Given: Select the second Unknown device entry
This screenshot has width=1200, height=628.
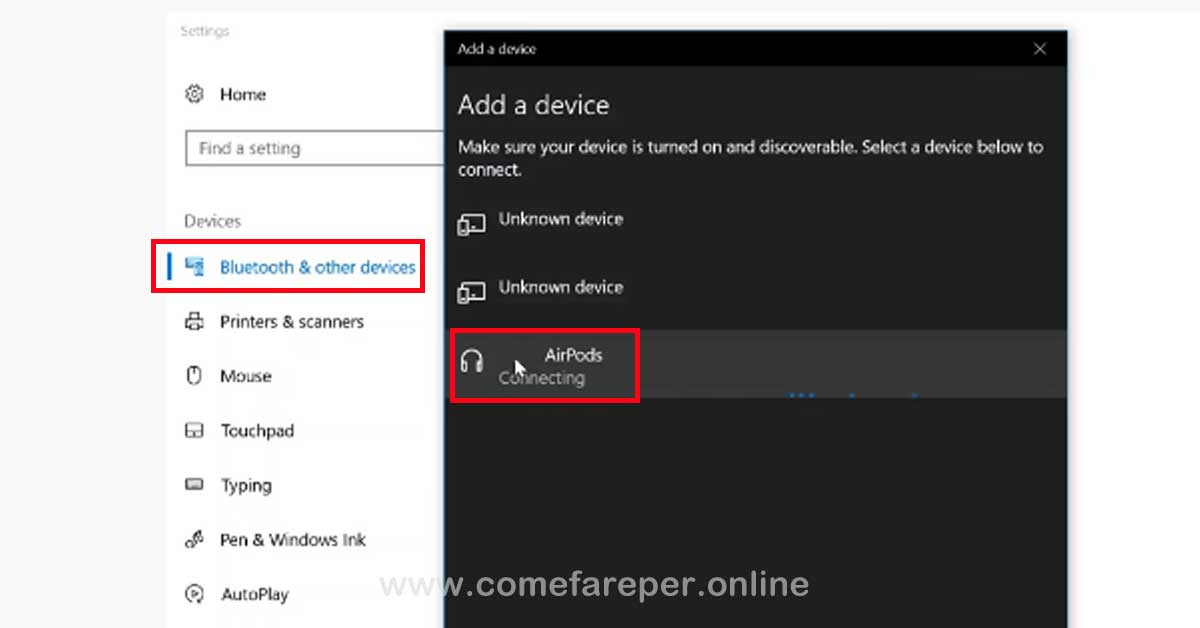Looking at the screenshot, I should [560, 289].
